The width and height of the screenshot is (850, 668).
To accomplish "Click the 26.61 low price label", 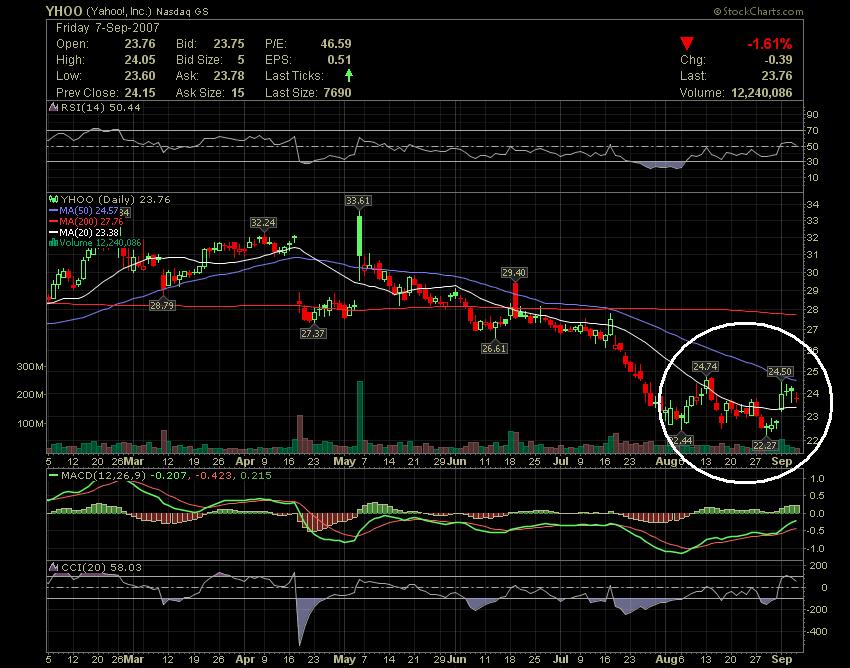I will click(x=494, y=348).
